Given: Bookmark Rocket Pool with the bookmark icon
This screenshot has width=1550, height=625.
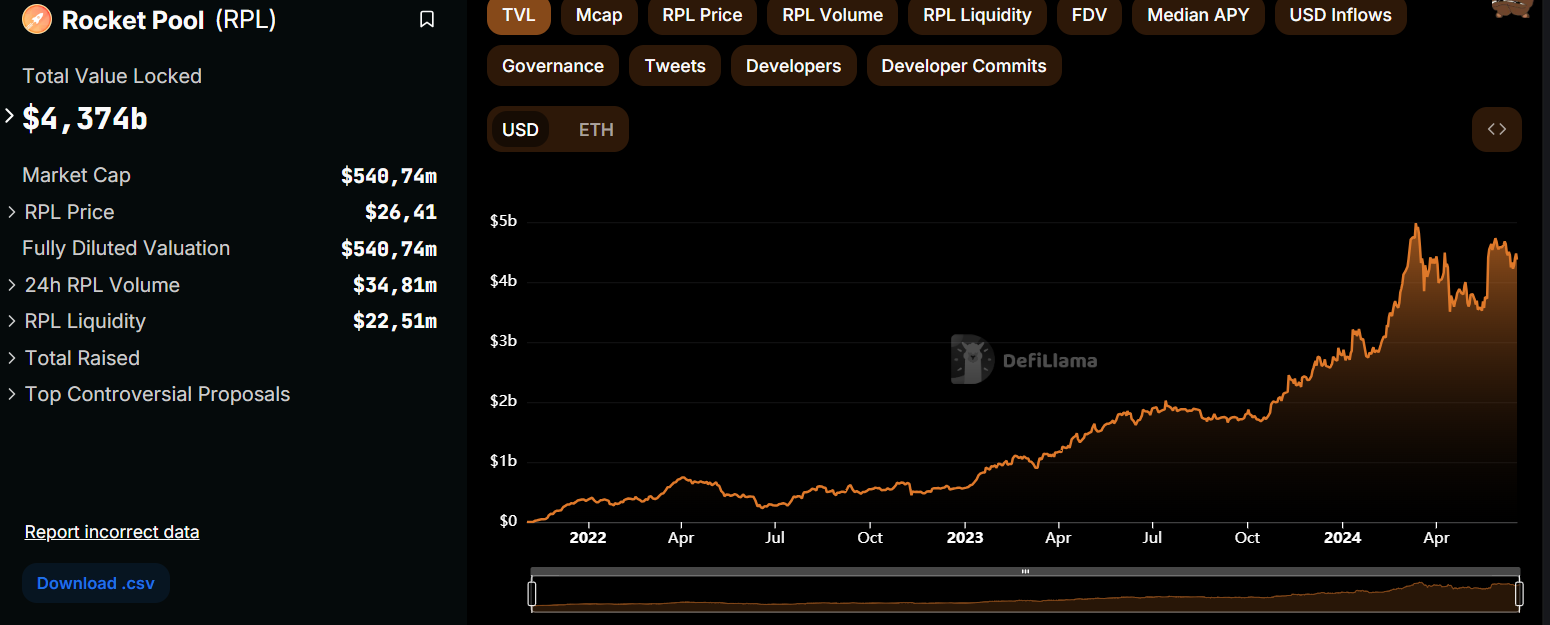Looking at the screenshot, I should [427, 19].
